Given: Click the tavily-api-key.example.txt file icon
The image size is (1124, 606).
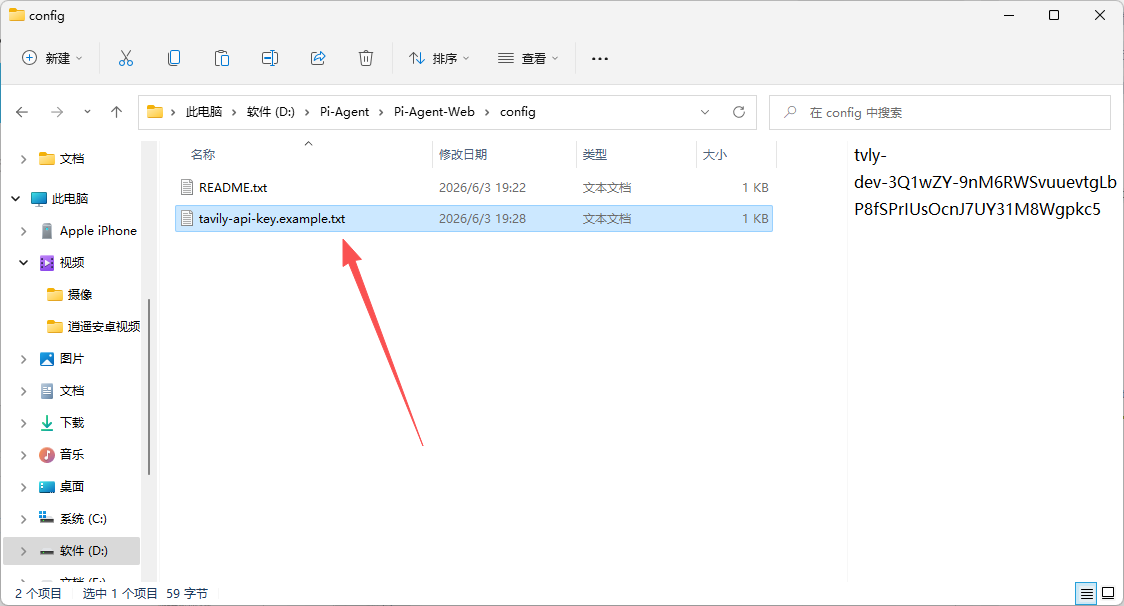Looking at the screenshot, I should click(187, 219).
